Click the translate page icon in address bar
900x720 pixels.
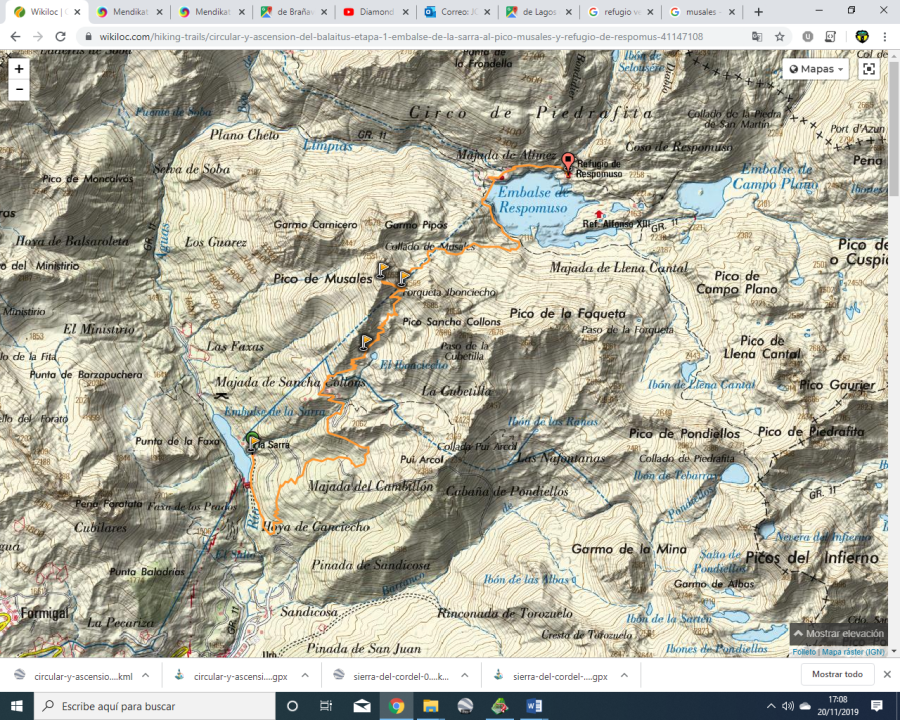tap(755, 36)
